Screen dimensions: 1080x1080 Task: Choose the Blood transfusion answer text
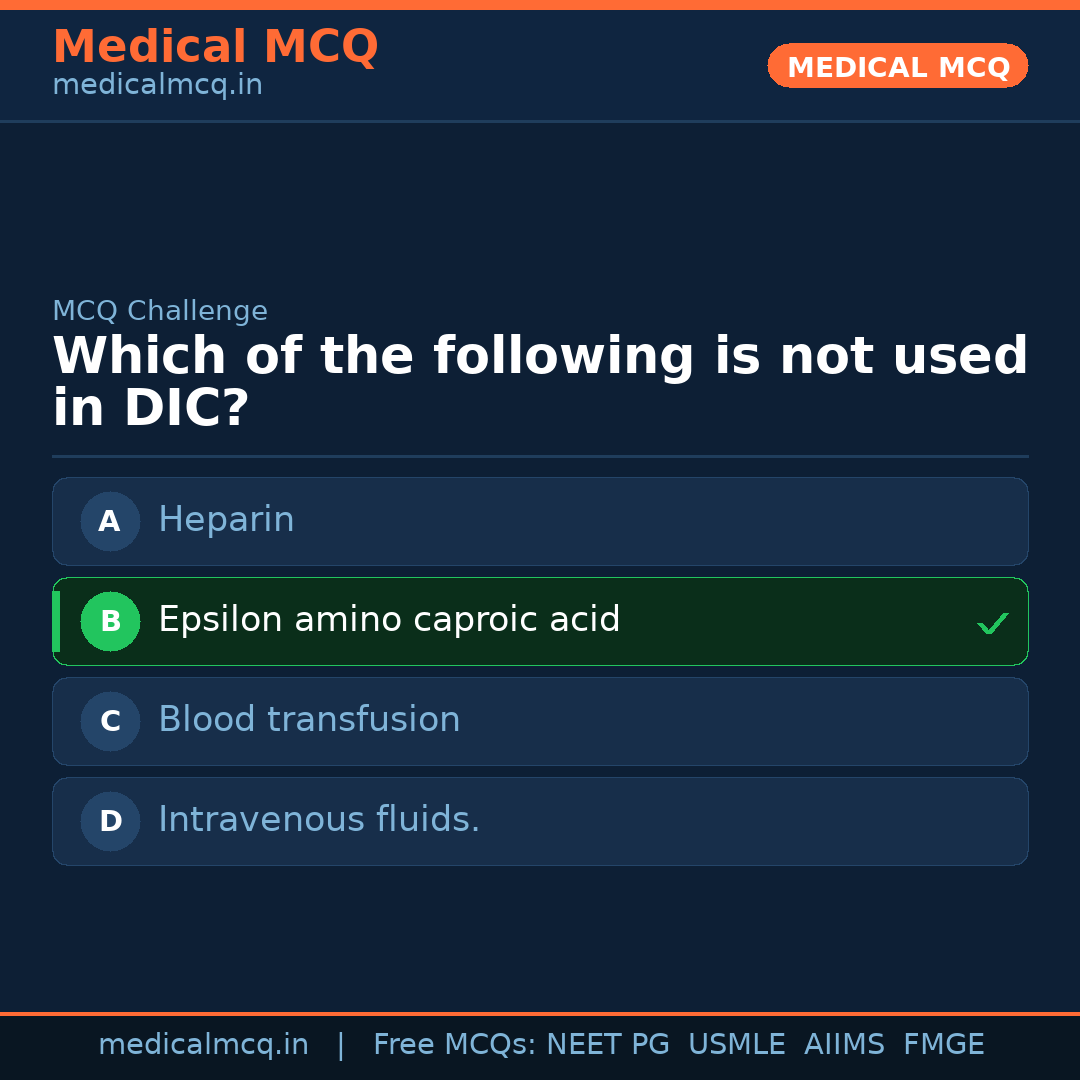(x=309, y=720)
